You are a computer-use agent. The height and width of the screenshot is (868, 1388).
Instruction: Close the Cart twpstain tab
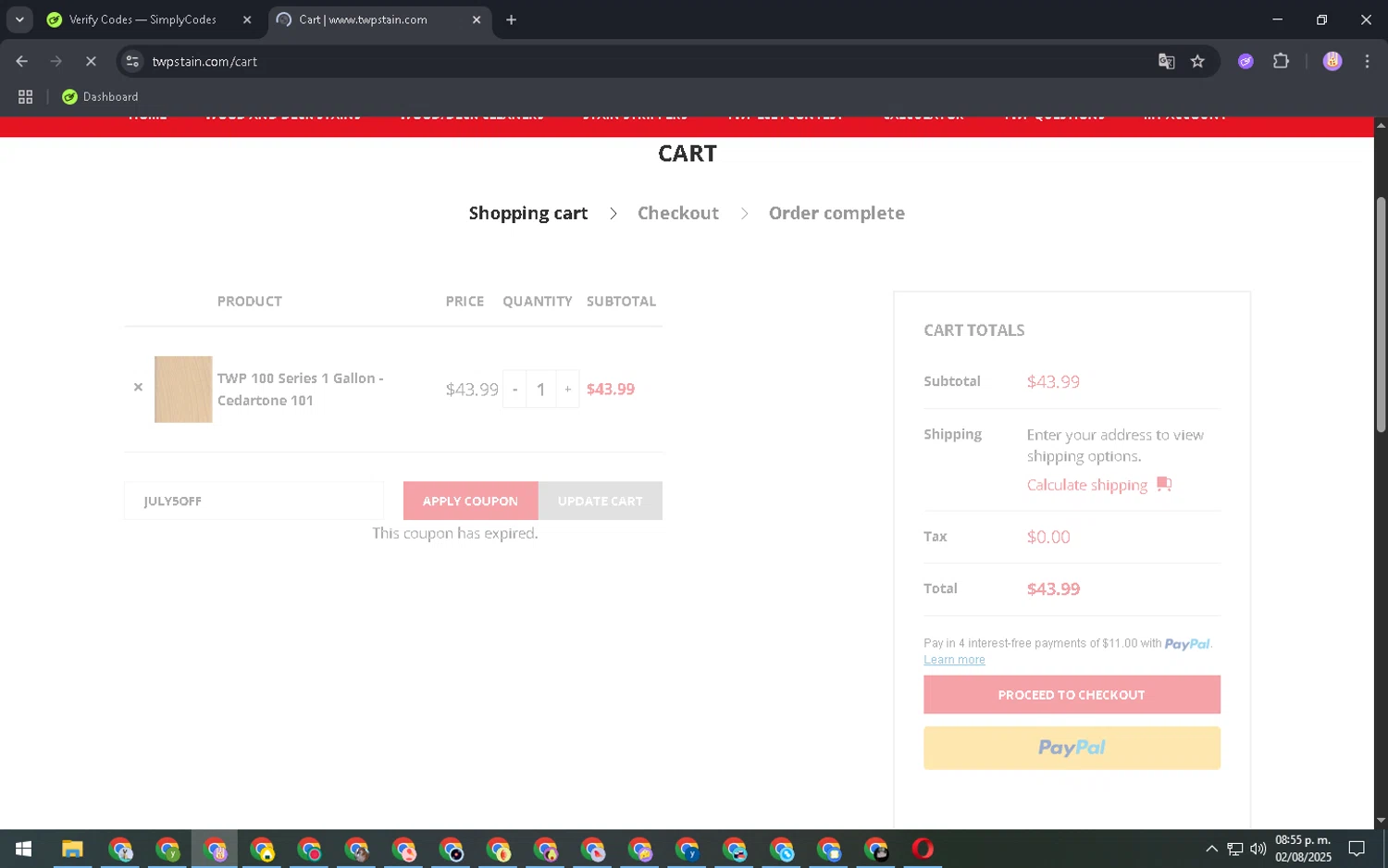pyautogui.click(x=477, y=19)
